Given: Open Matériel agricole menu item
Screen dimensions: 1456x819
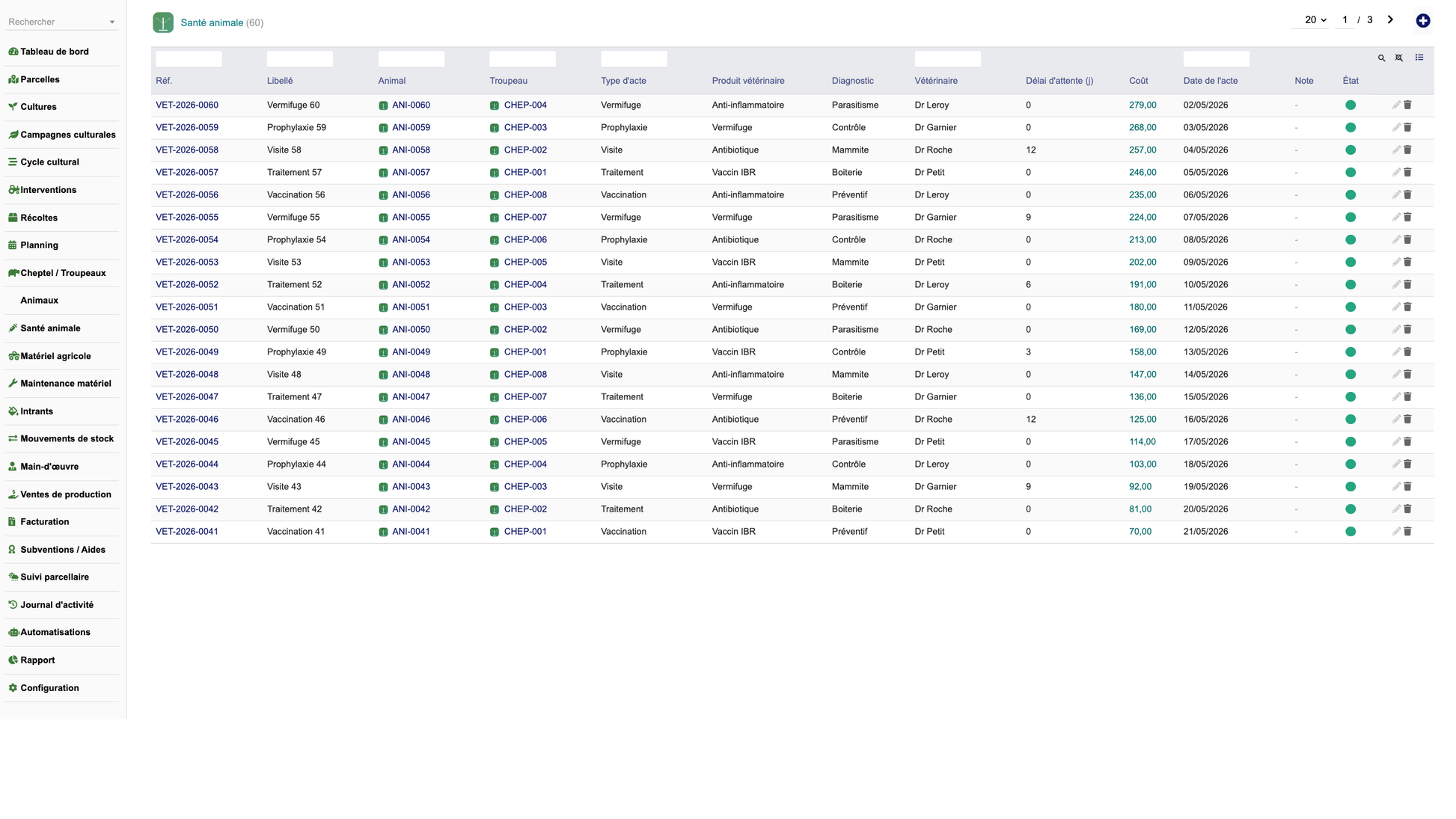Looking at the screenshot, I should [55, 356].
